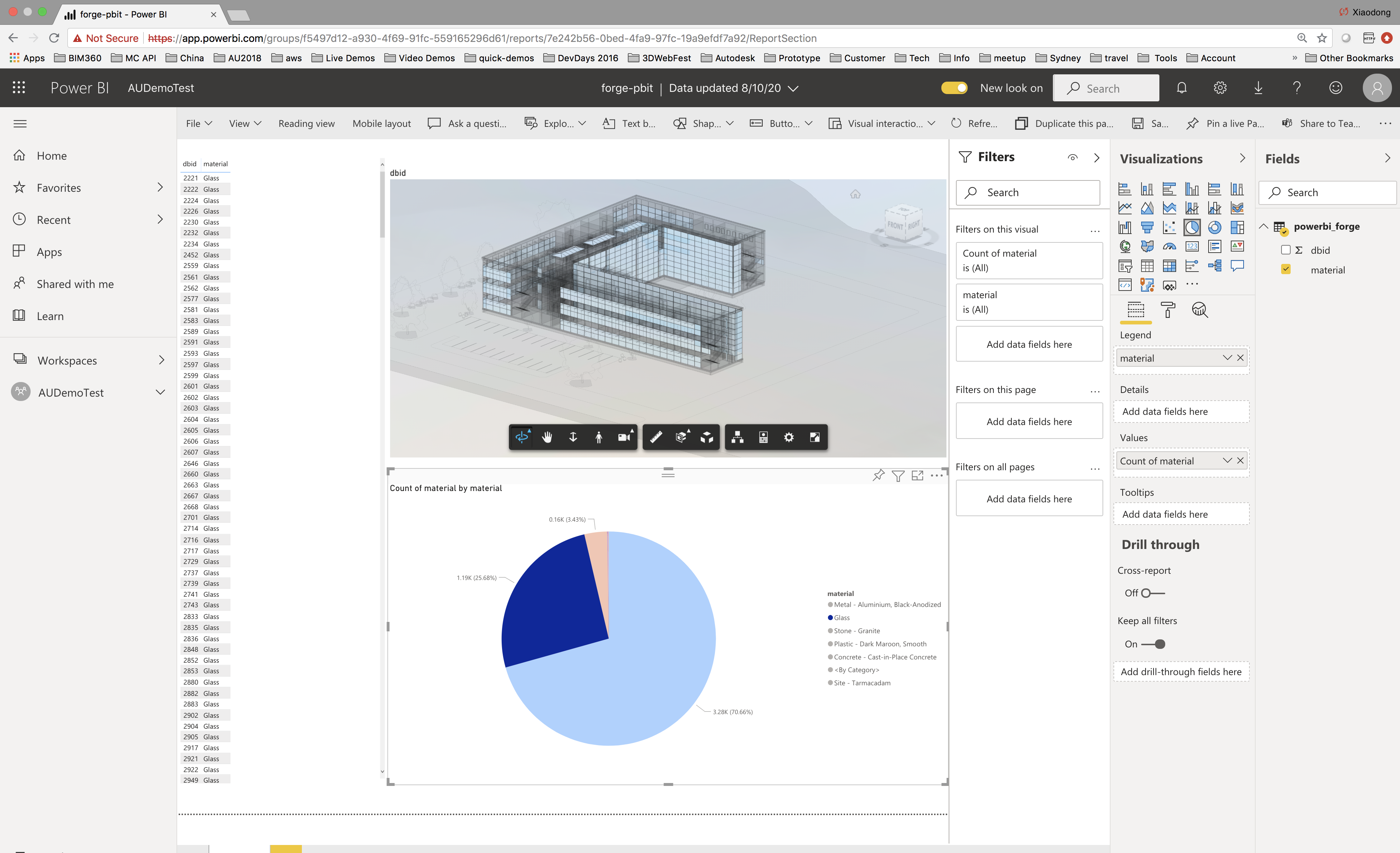
Task: Pick the Map globe visualization
Action: point(1125,246)
